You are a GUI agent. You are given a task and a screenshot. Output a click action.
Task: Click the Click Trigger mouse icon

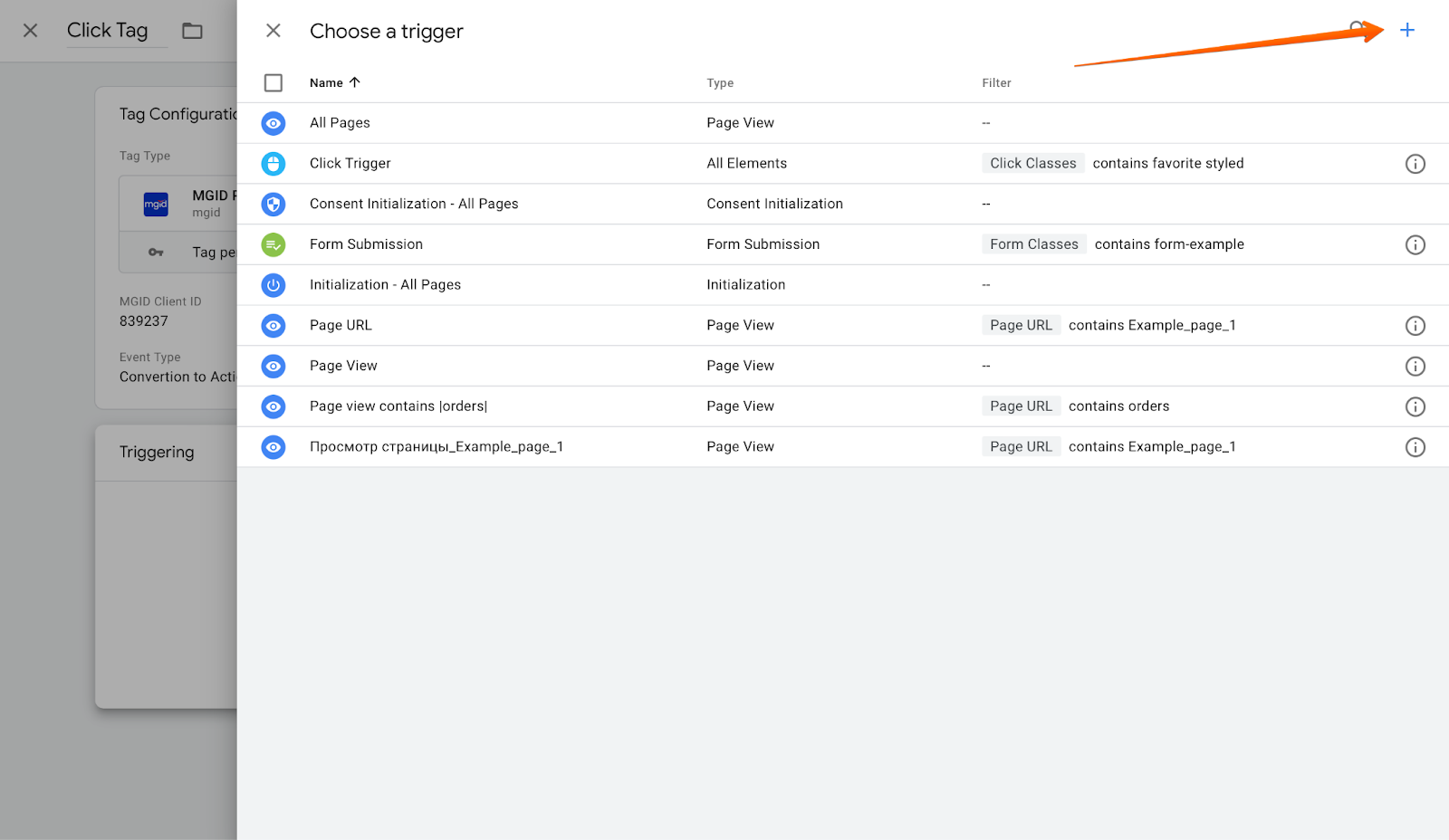click(x=273, y=164)
